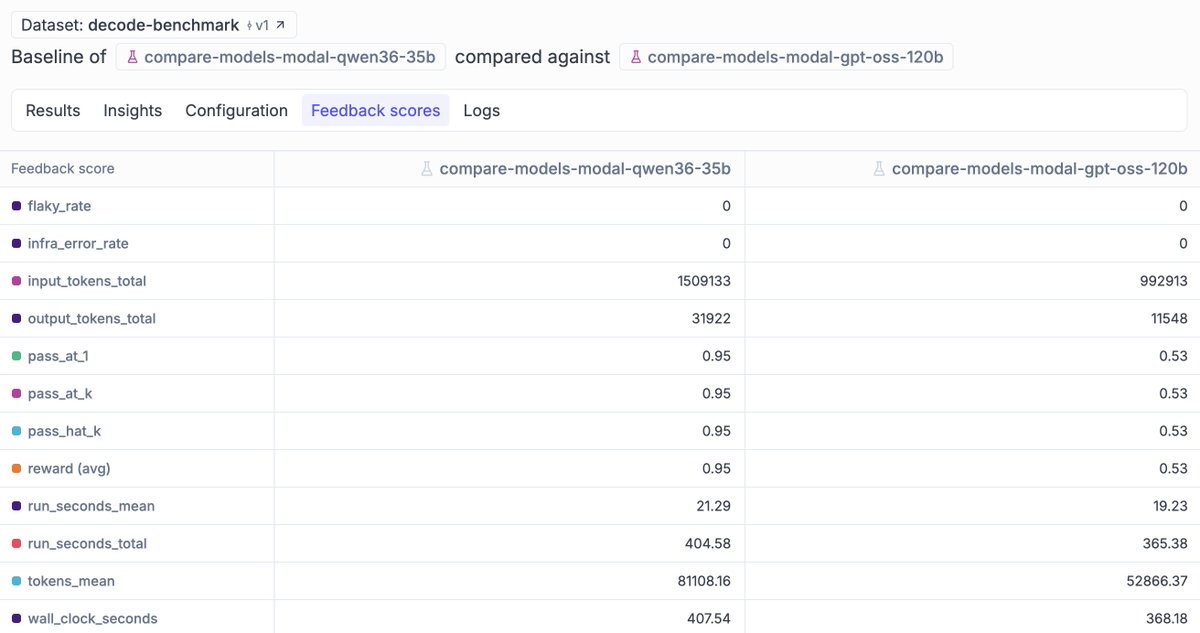This screenshot has width=1200, height=633.
Task: Click flask icon in qwen36-35b column header
Action: point(427,169)
